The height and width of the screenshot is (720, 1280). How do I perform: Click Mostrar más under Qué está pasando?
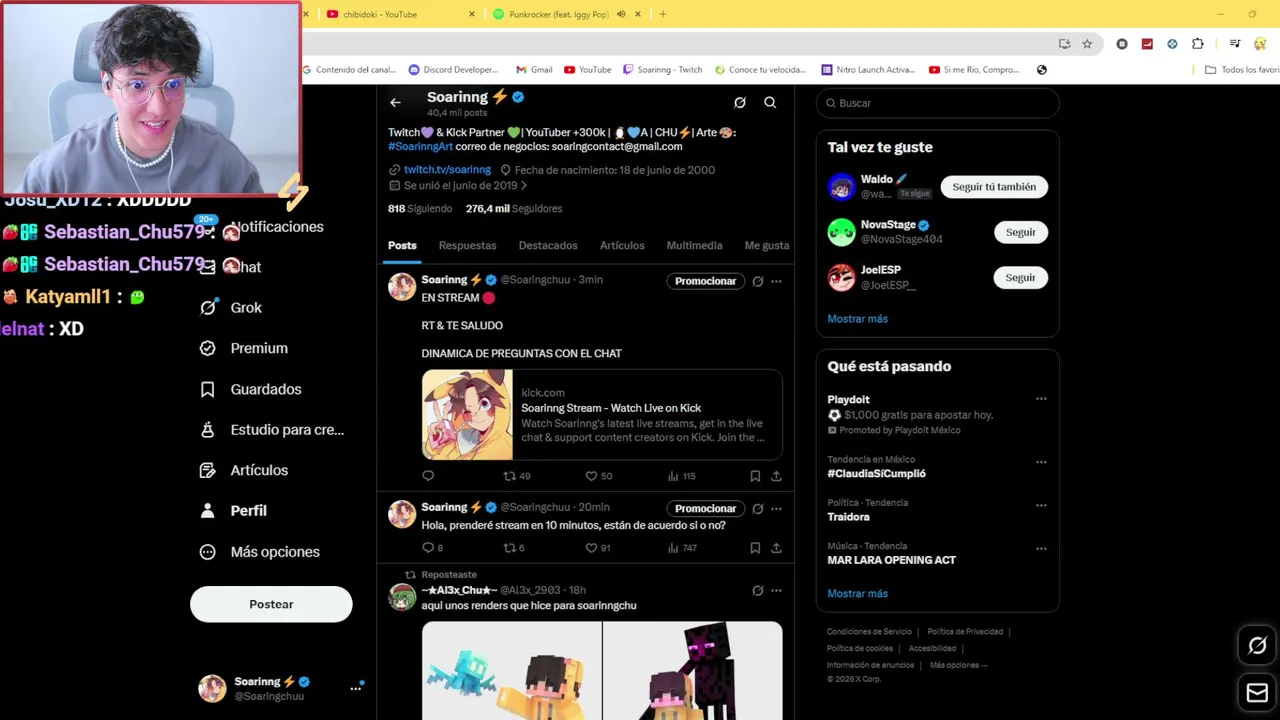click(857, 593)
